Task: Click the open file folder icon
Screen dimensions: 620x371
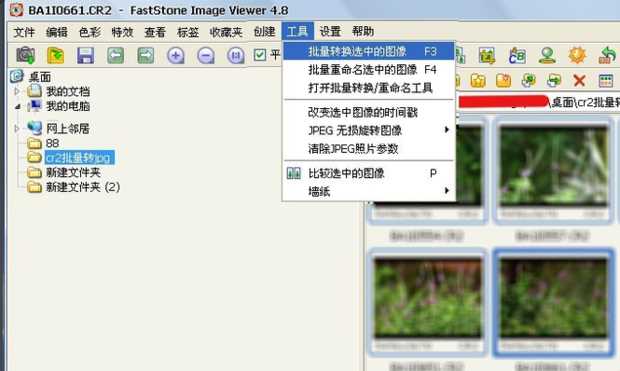Action: (55, 55)
